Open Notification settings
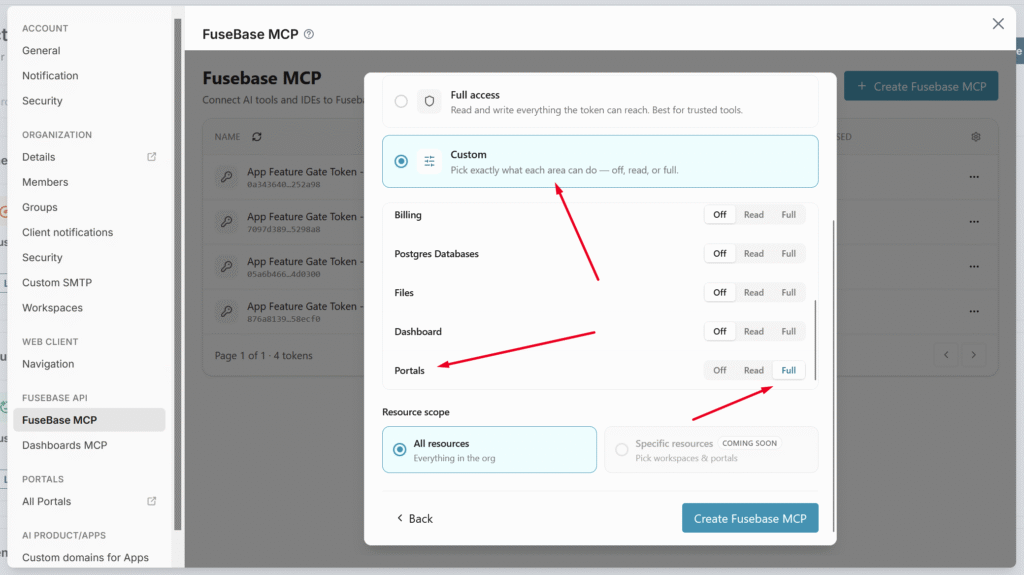 point(50,76)
